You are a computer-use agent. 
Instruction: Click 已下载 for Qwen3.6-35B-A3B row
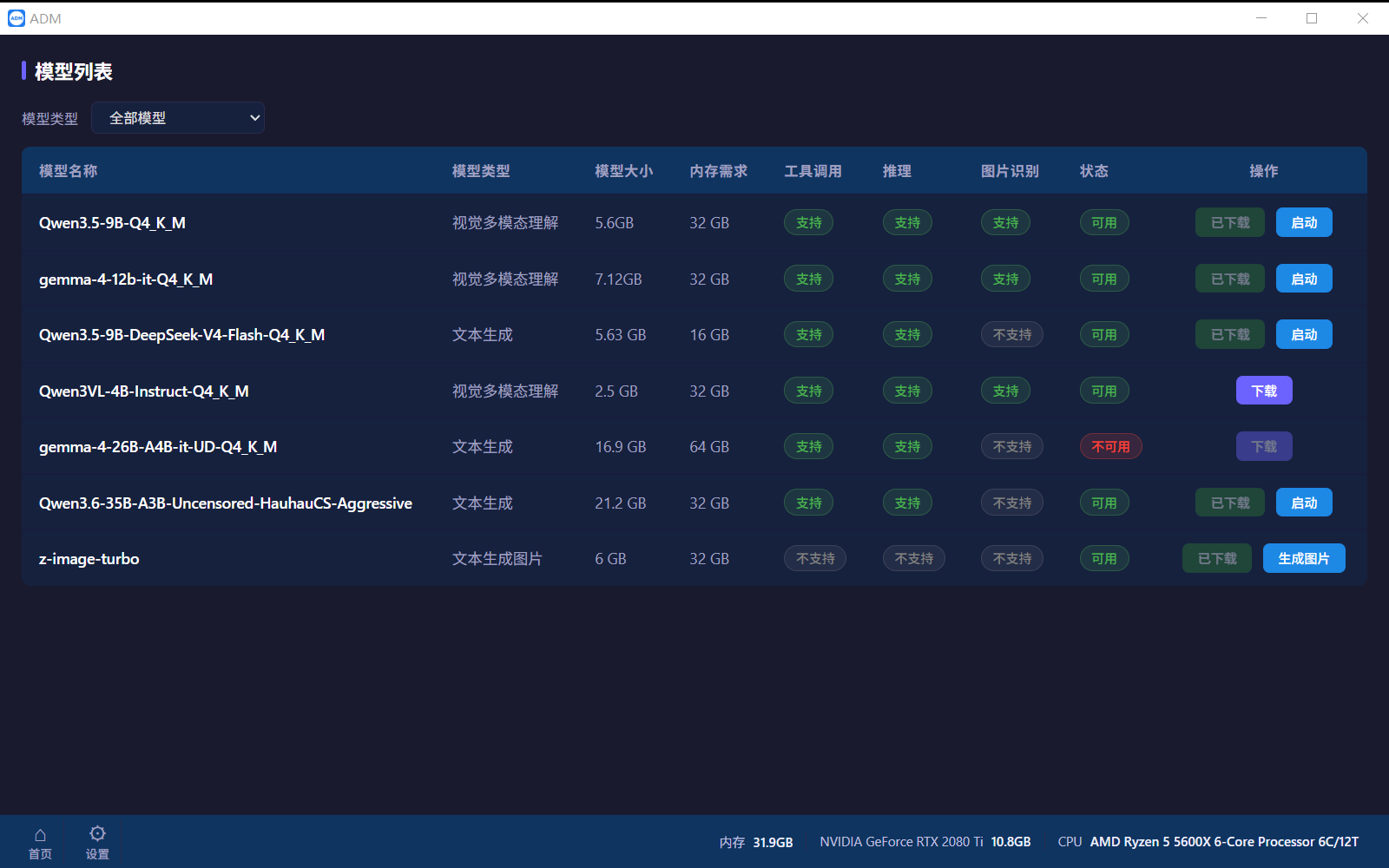pos(1230,503)
